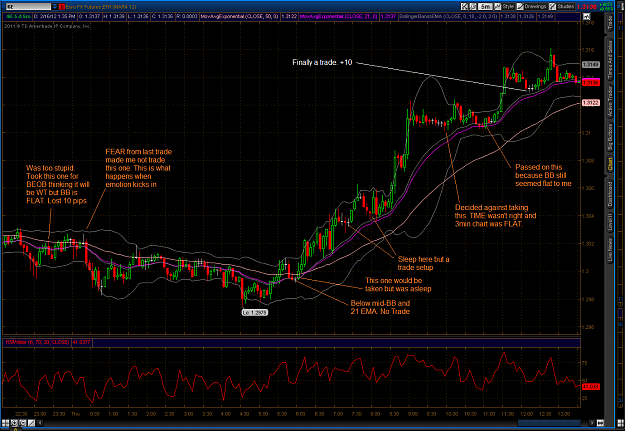Click the 'FEAR from last trade' annotation
This screenshot has height=431, width=625.
click(x=138, y=168)
